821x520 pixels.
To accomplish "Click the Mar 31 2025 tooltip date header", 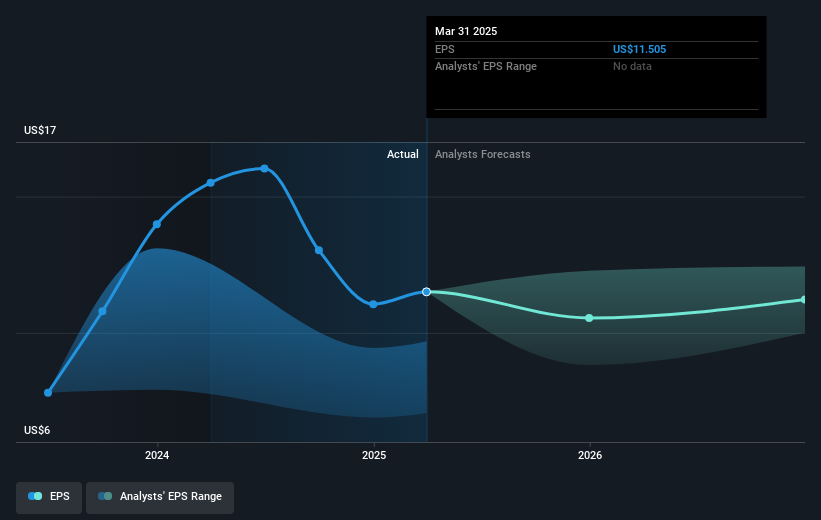I will pyautogui.click(x=466, y=31).
